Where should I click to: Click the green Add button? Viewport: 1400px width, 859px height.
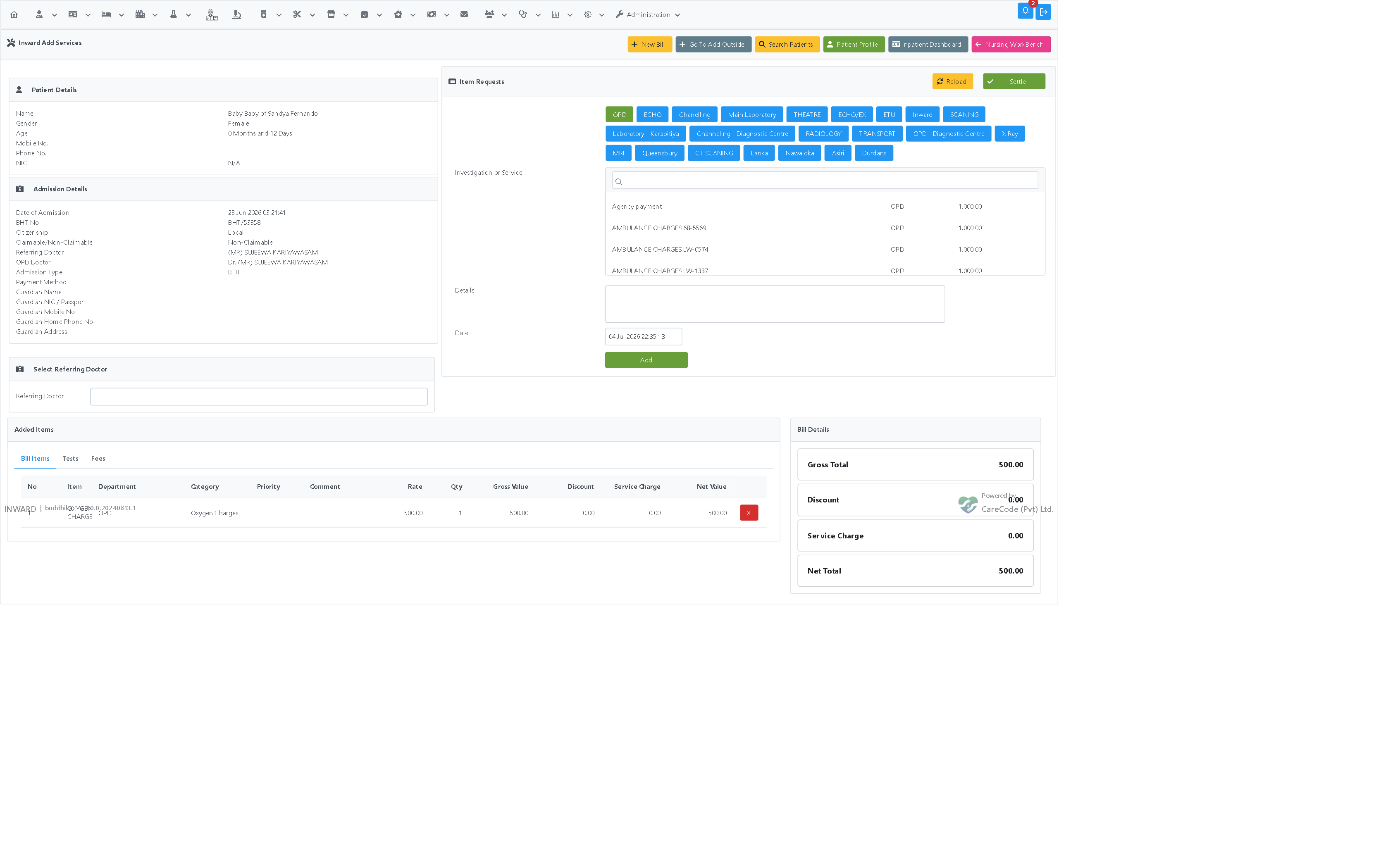click(646, 360)
